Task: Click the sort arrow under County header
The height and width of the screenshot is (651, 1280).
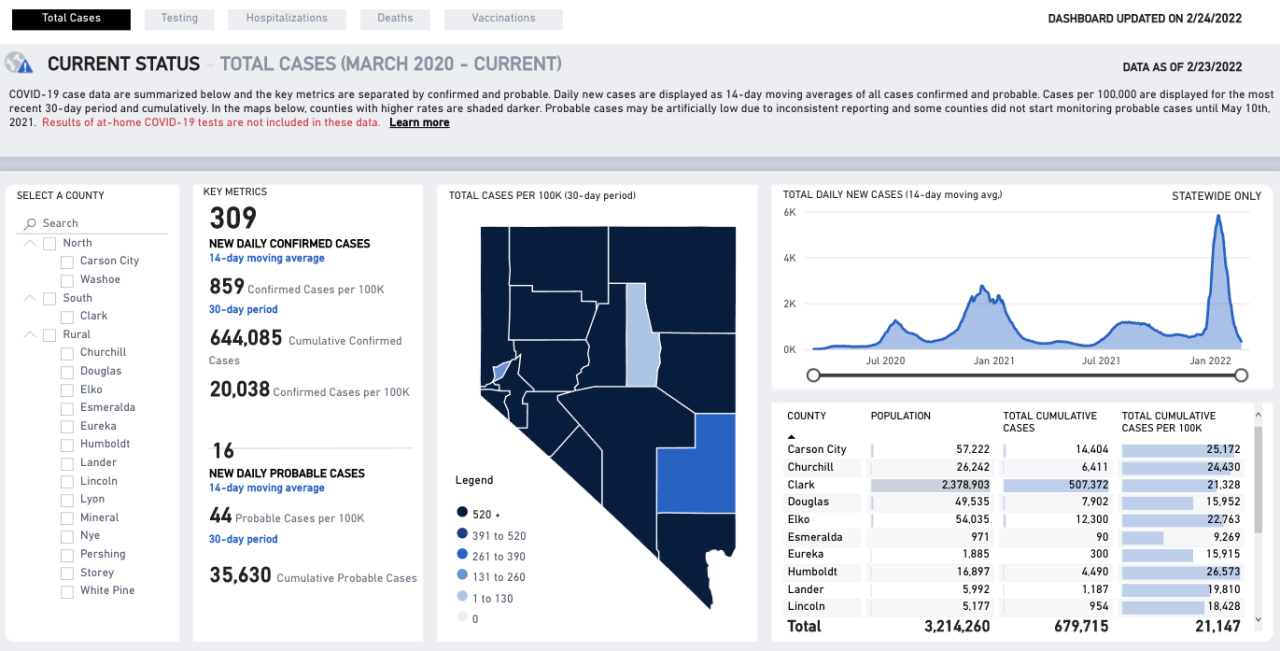Action: click(792, 437)
